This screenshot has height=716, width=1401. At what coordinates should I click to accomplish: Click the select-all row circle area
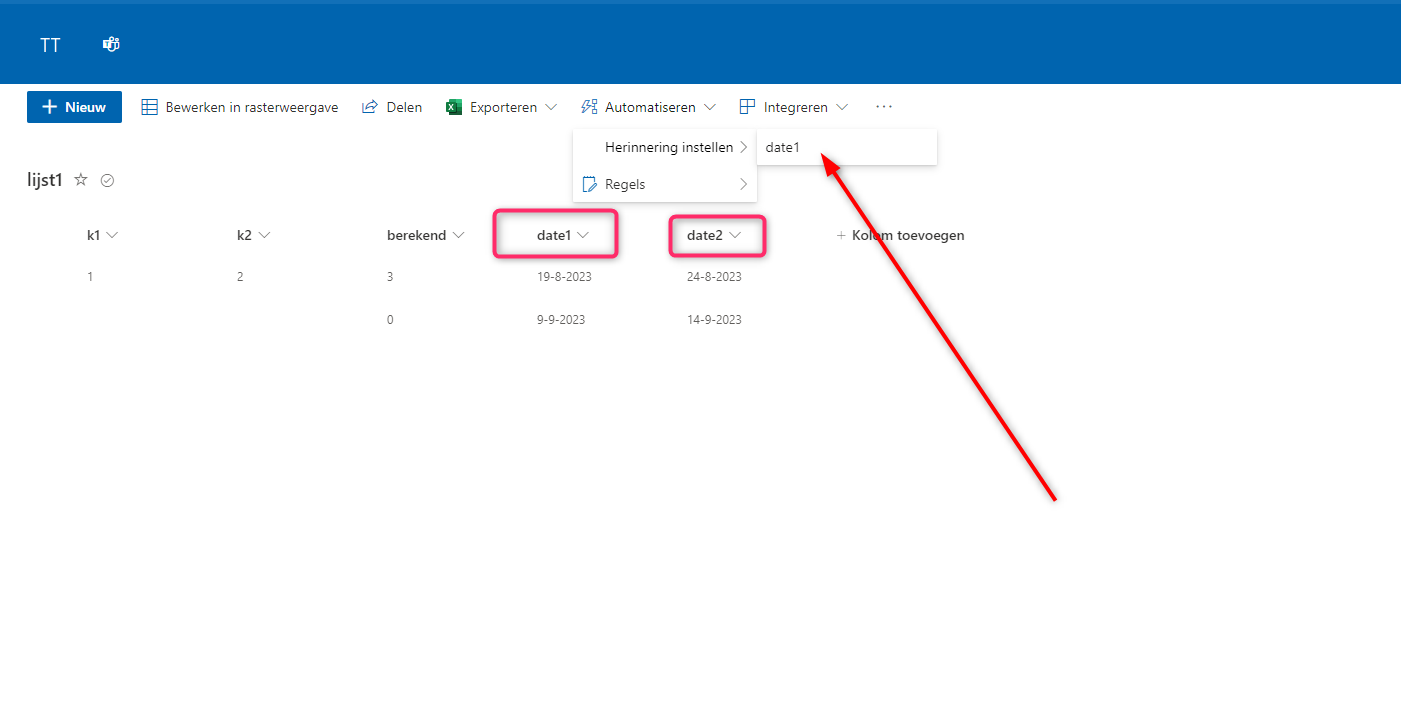[45, 235]
